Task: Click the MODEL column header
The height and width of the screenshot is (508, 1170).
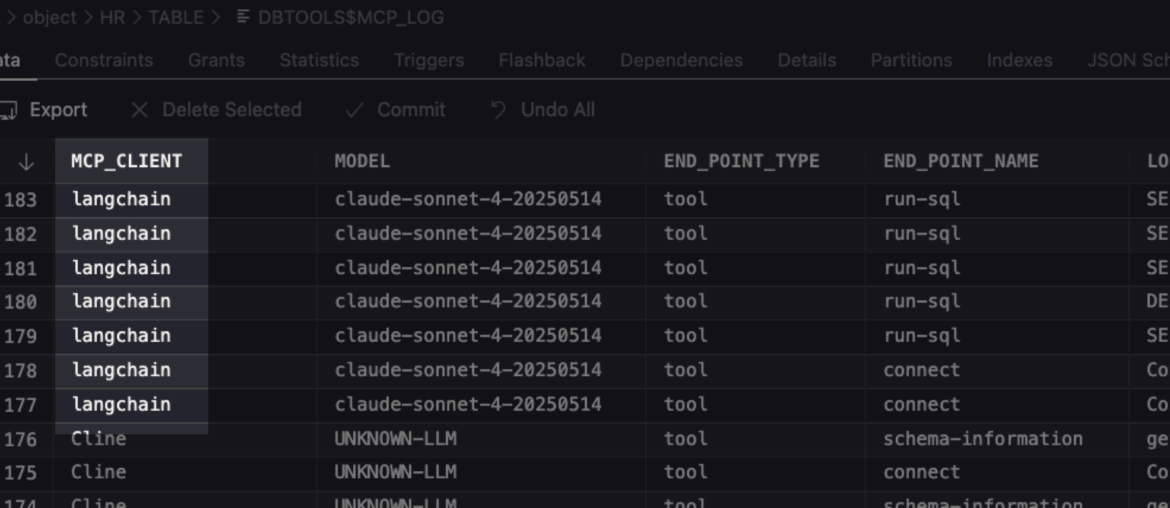Action: (362, 161)
